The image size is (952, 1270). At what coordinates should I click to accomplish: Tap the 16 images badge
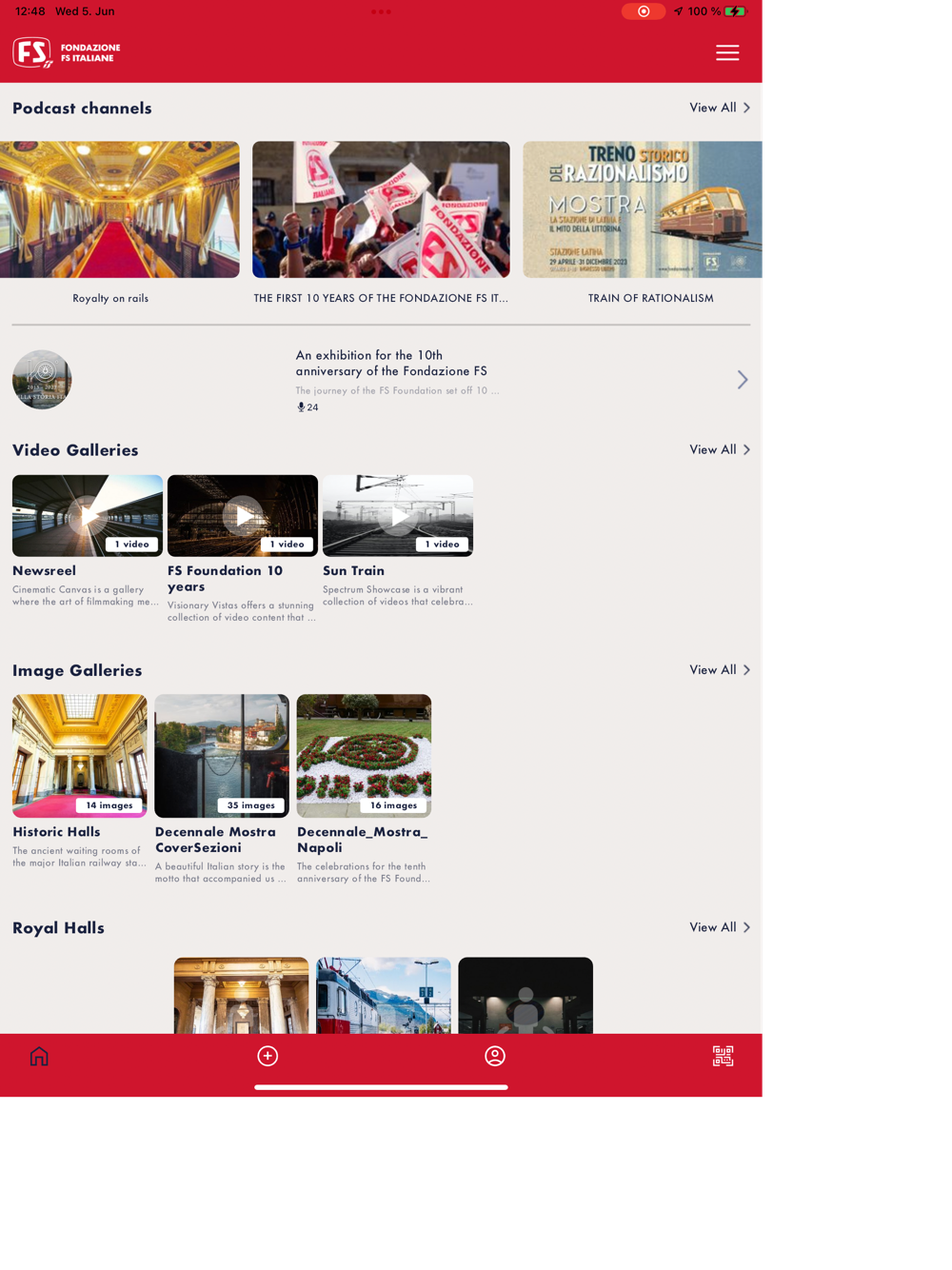pyautogui.click(x=393, y=805)
